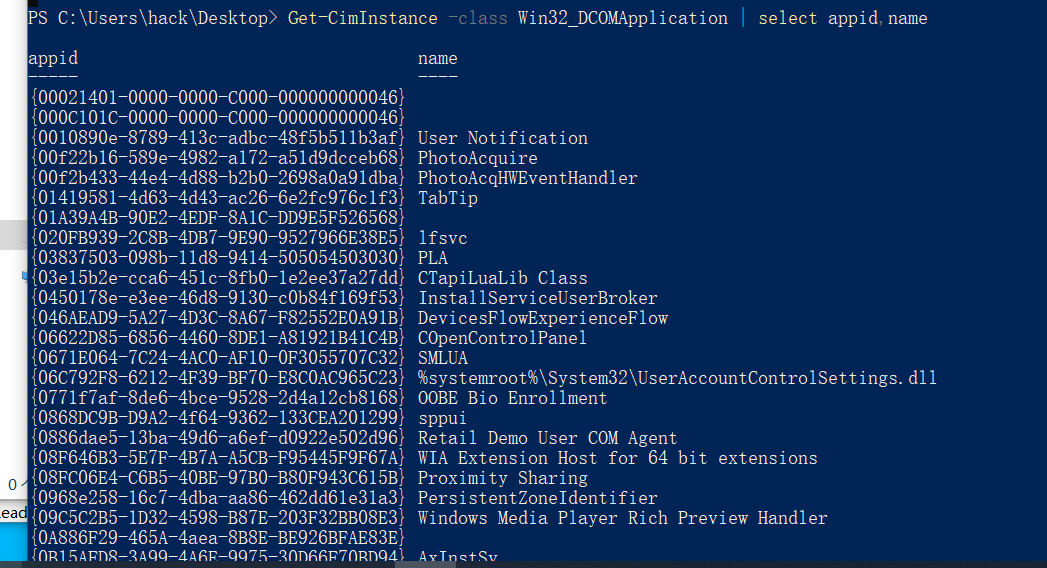Image resolution: width=1047 pixels, height=568 pixels.
Task: Click the UserAccountControlSettings.dll path entry
Action: [x=677, y=378]
